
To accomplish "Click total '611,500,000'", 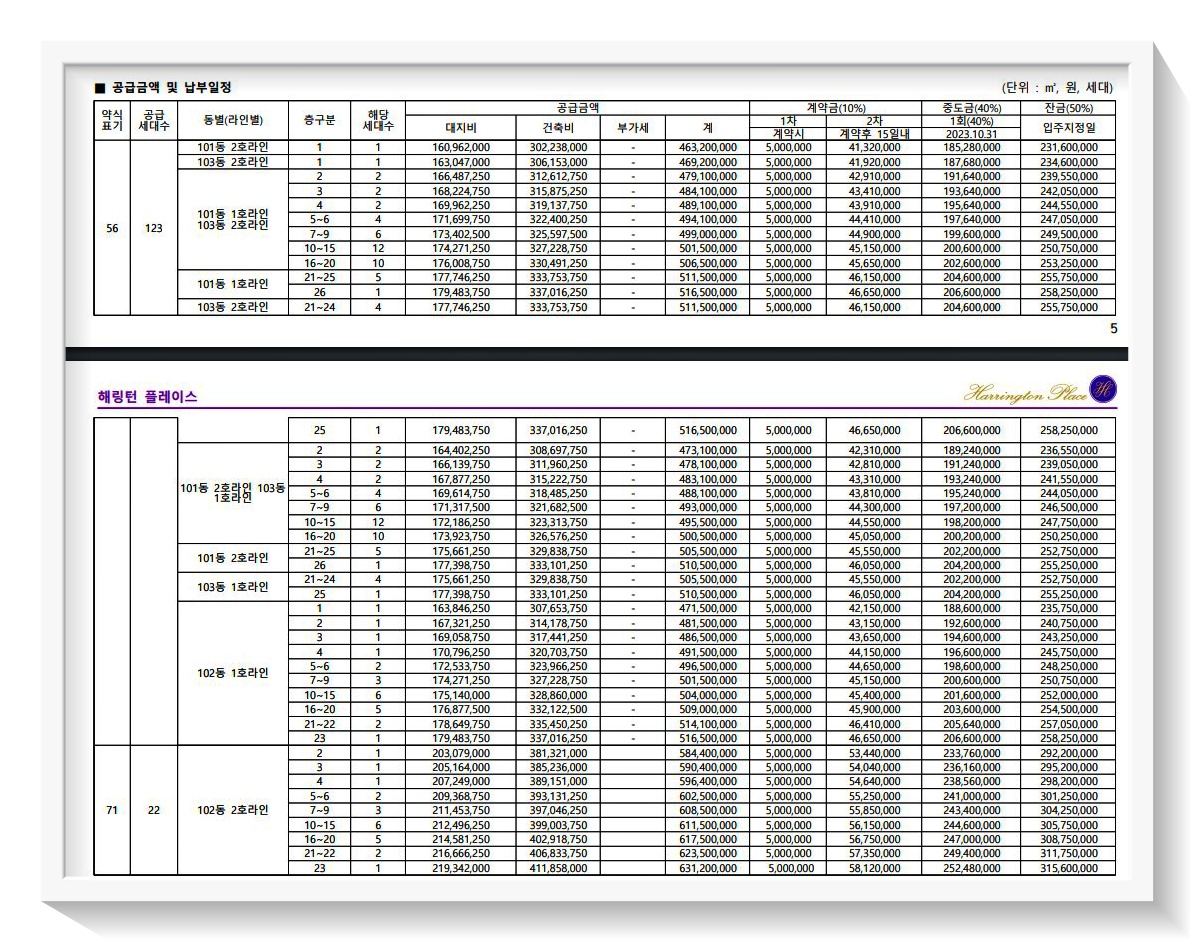I will [x=707, y=825].
